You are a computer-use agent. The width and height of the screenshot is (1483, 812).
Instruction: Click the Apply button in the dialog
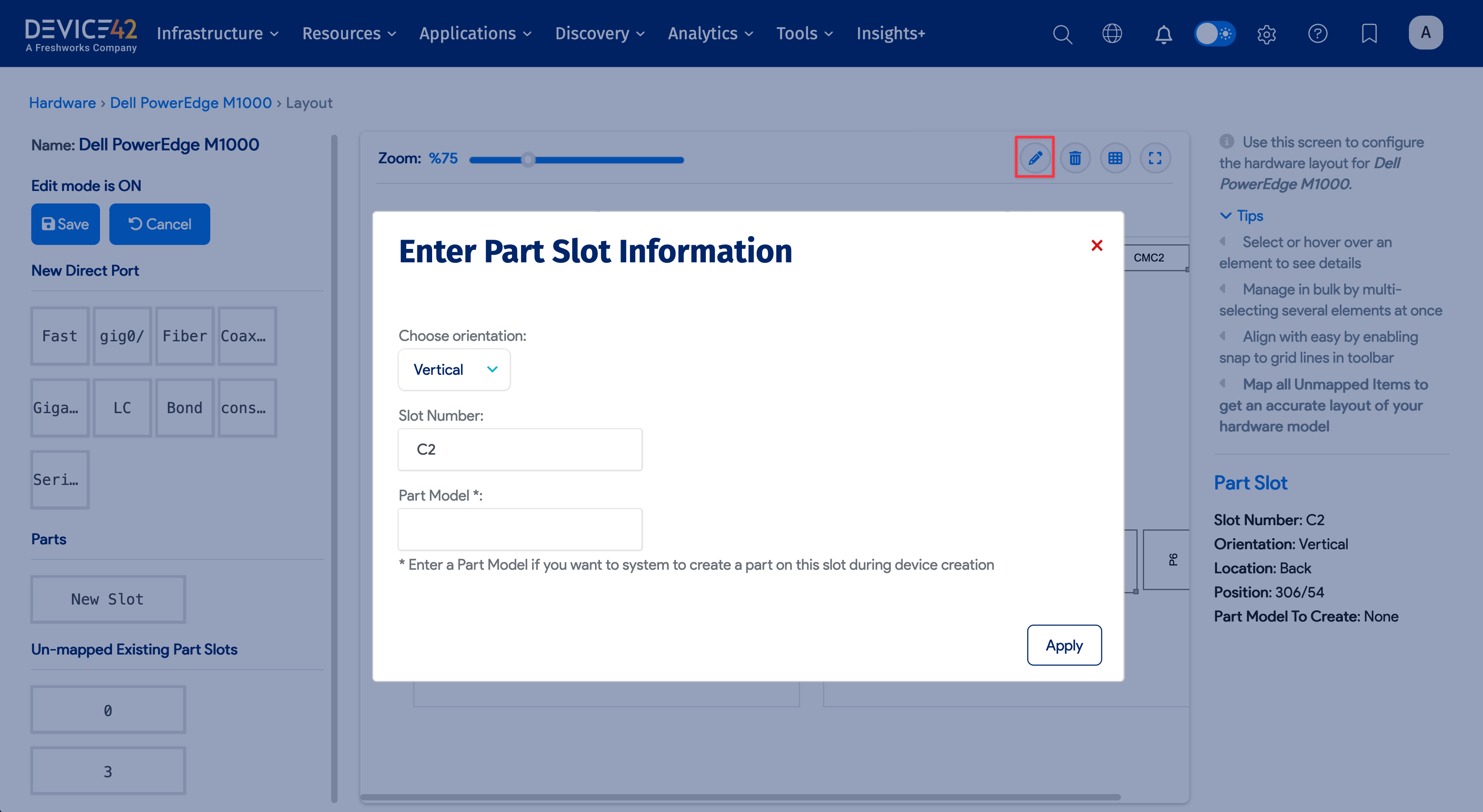[1064, 645]
